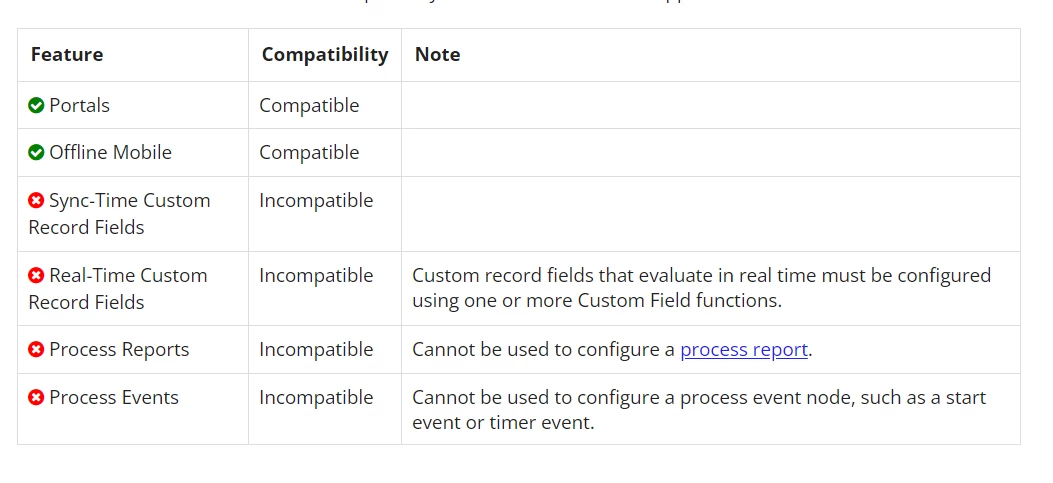Select the Portals feature text
Screen dimensions: 1053x483
tap(79, 105)
